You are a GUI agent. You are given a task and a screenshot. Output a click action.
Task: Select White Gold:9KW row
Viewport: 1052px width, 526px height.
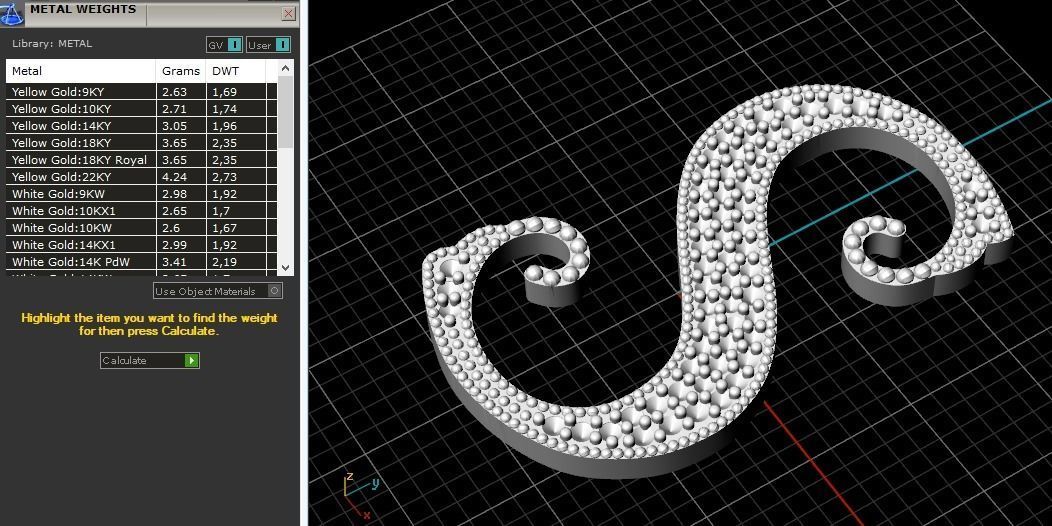pos(142,194)
